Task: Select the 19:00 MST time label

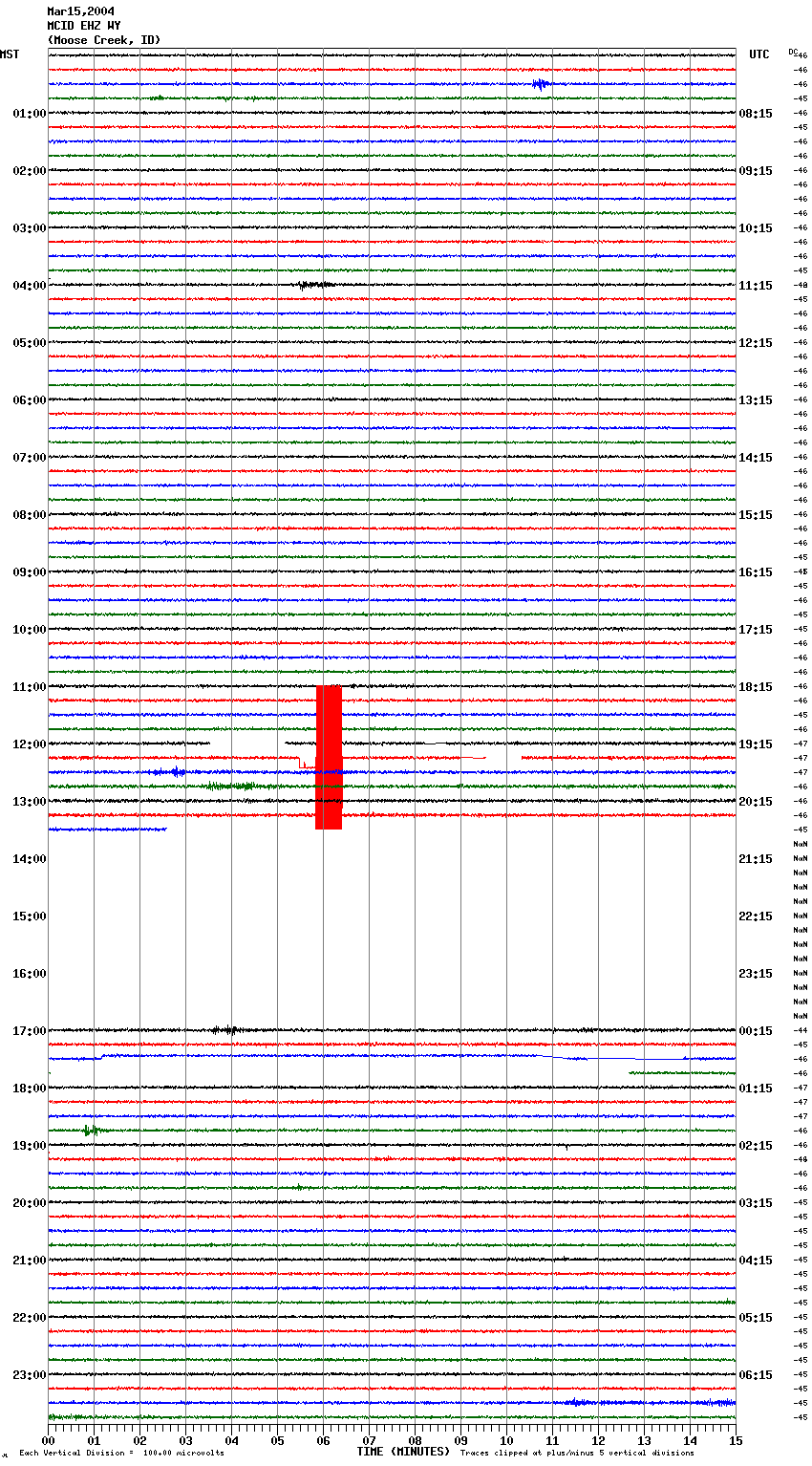Action: [x=30, y=1146]
